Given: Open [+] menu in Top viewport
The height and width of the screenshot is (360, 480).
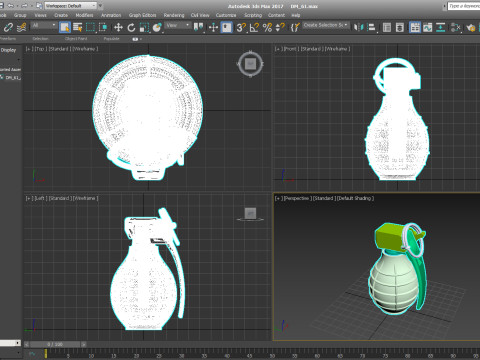Looking at the screenshot, I should pos(29,49).
